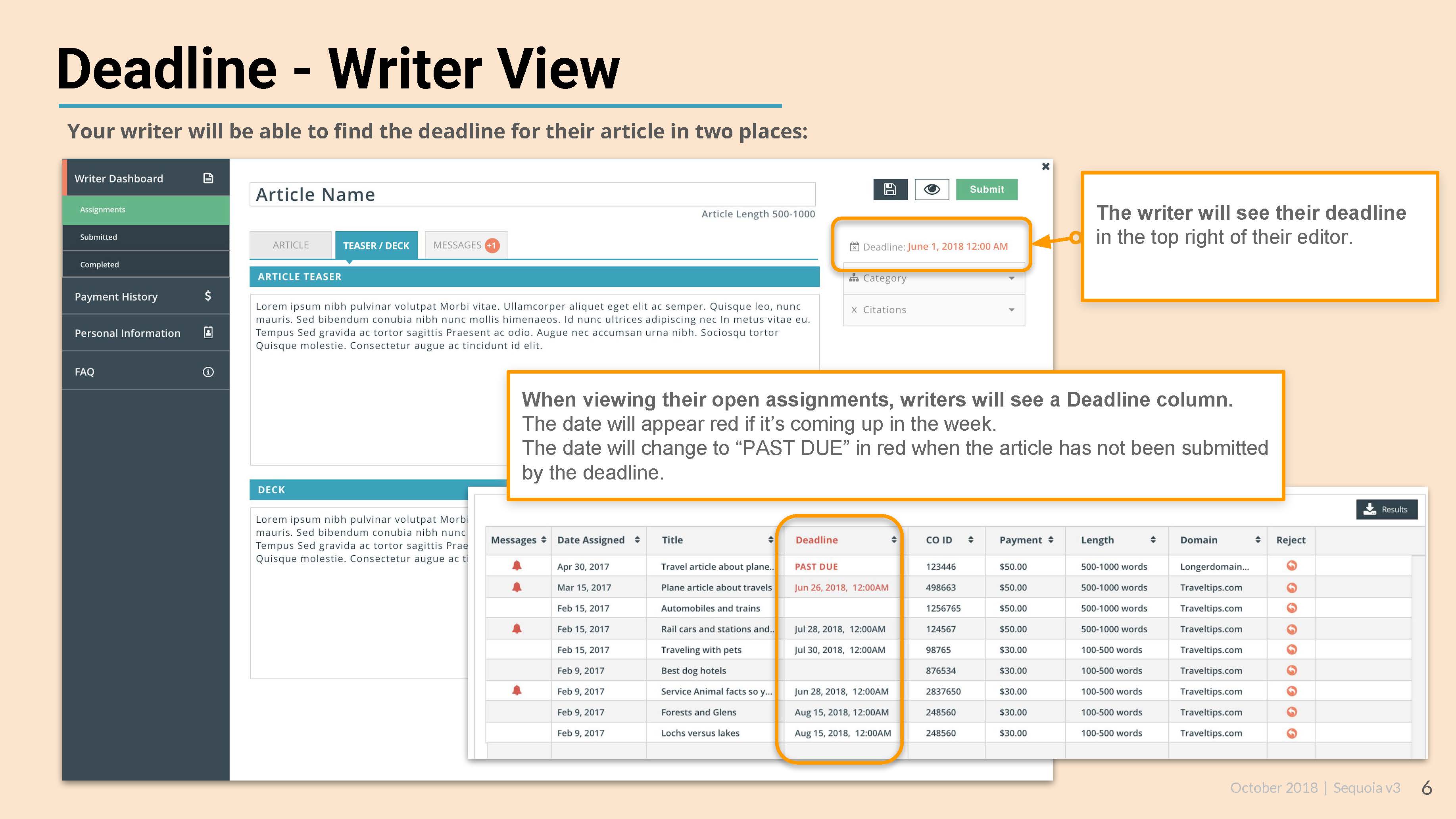1456x819 pixels.
Task: Download Results button
Action: click(x=1386, y=509)
